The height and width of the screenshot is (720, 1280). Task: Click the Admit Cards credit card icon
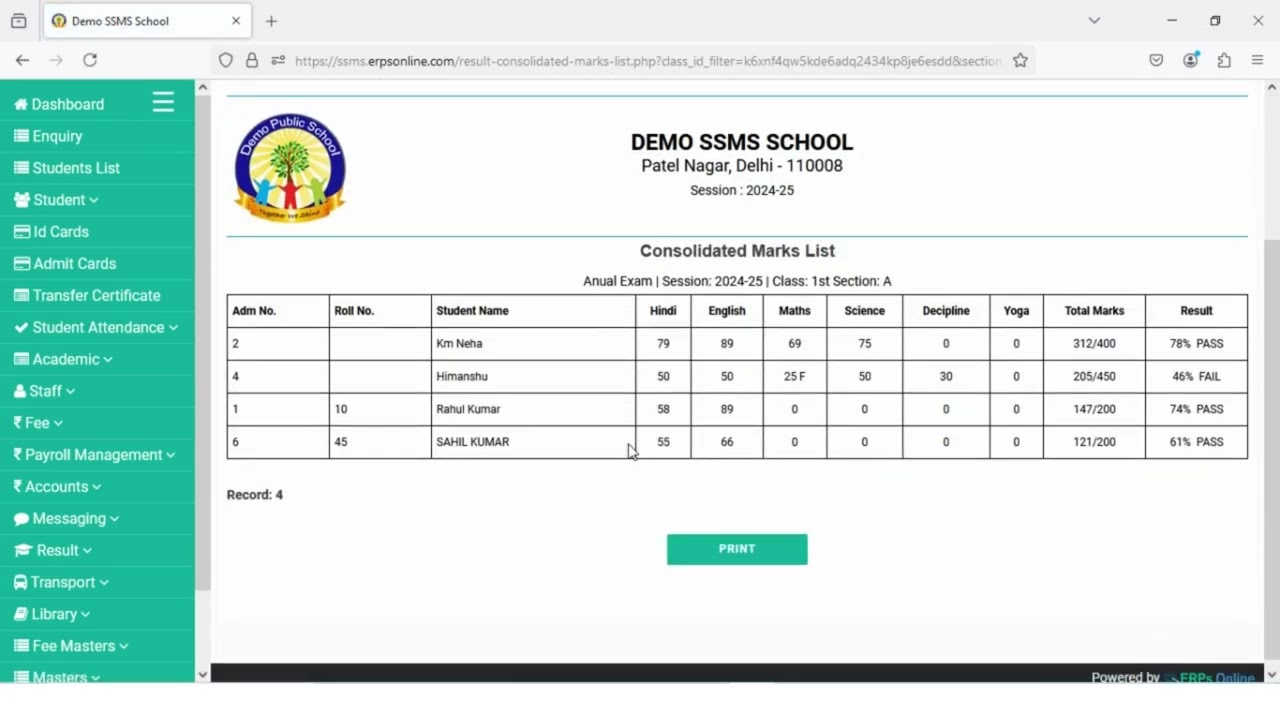pyautogui.click(x=22, y=264)
